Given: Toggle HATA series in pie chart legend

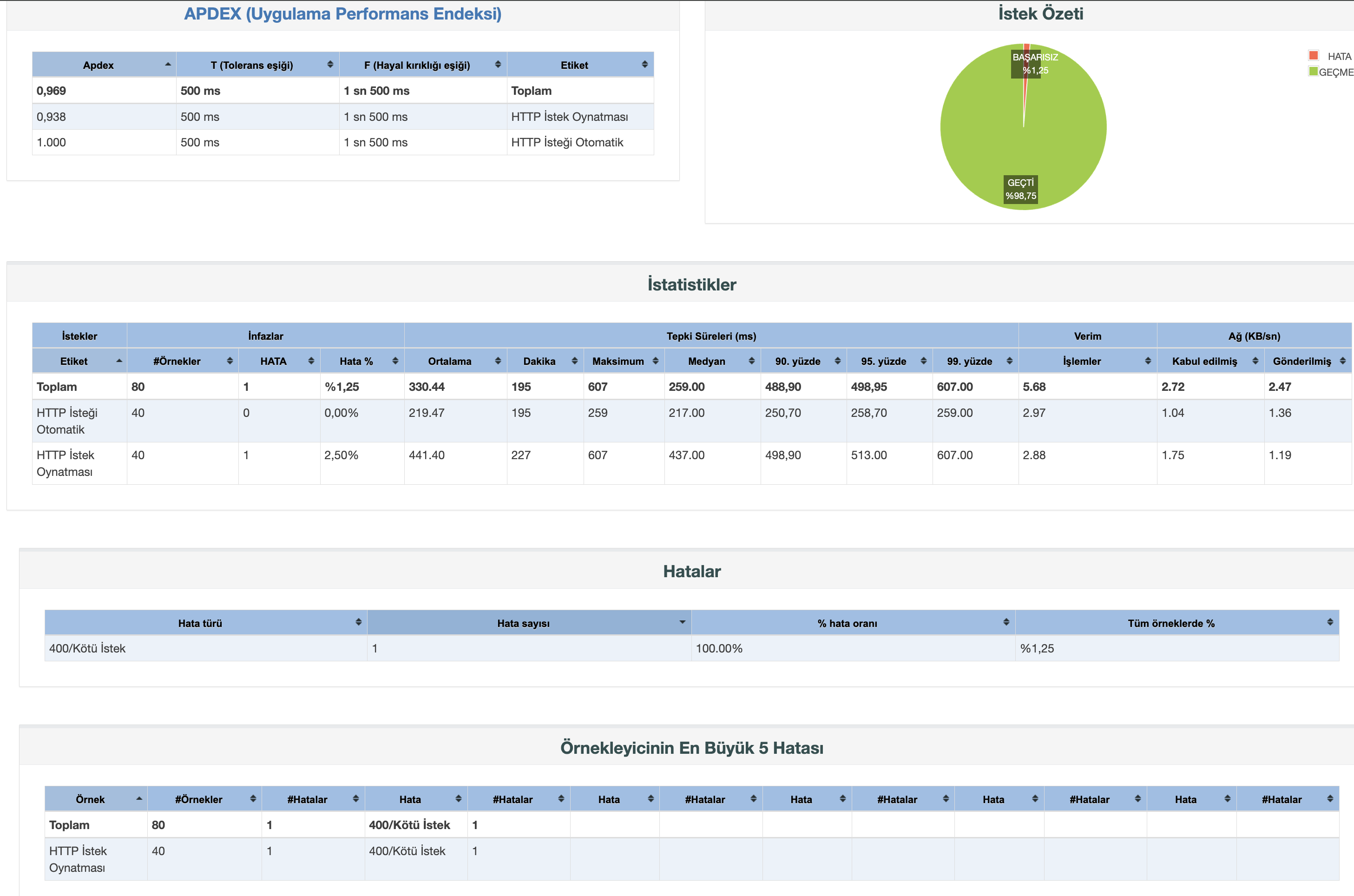Looking at the screenshot, I should pos(1314,55).
